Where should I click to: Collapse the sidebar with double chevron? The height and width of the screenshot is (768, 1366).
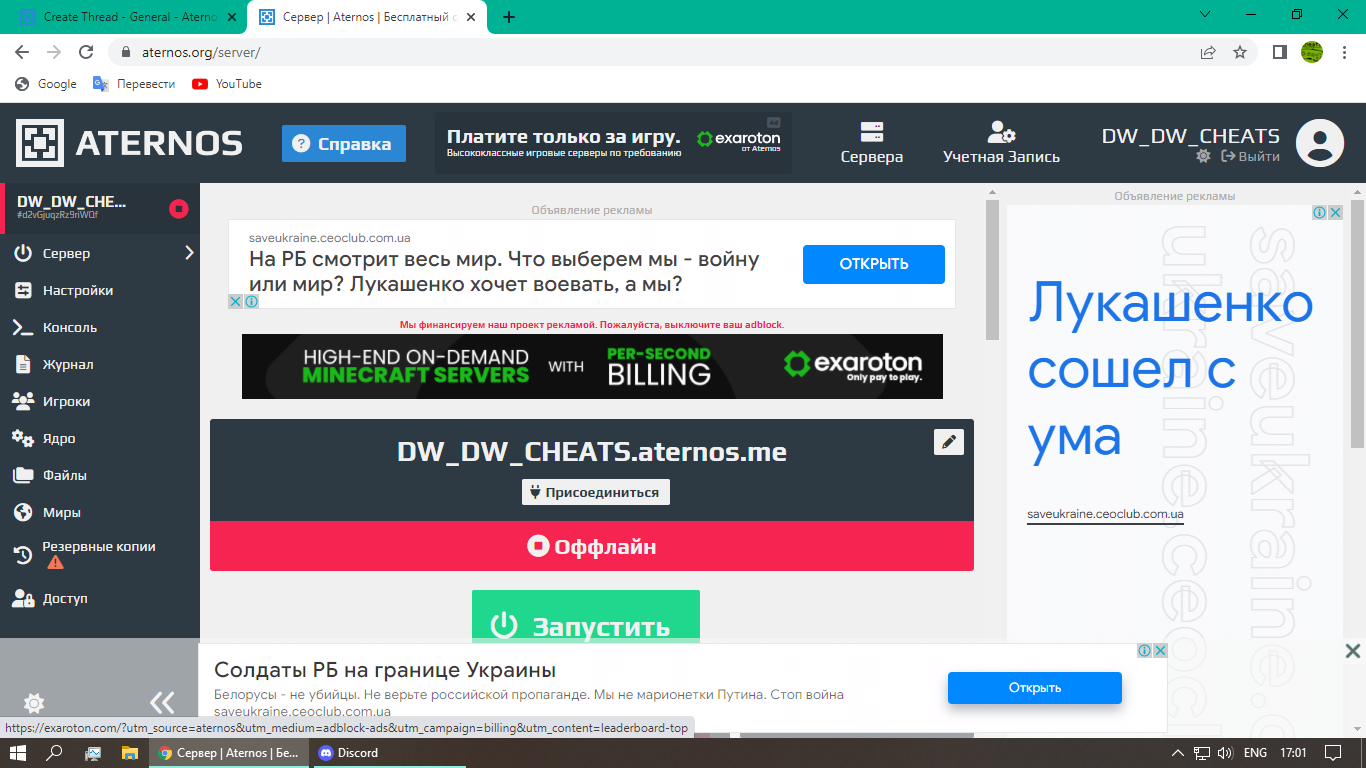coord(162,702)
